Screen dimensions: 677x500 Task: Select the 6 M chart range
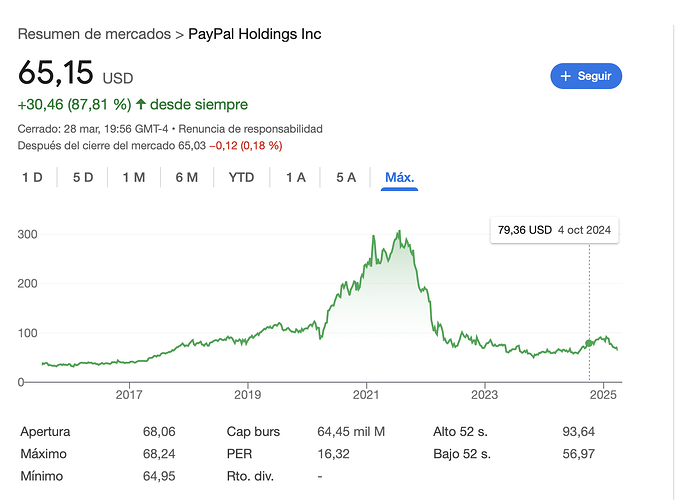187,177
